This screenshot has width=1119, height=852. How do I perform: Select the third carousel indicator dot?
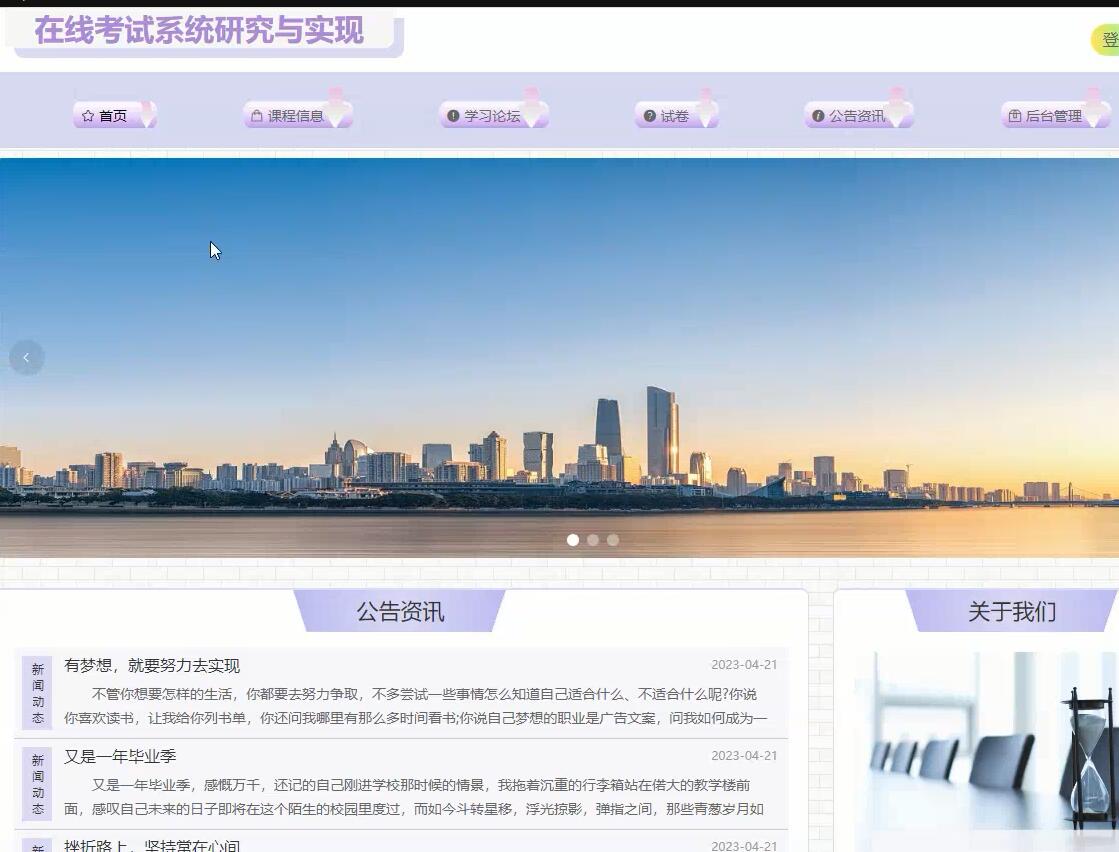point(612,540)
